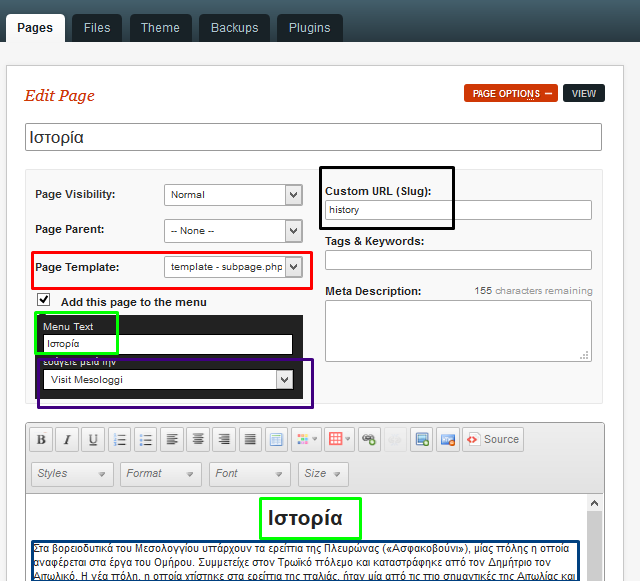Open the Format dropdown
Image resolution: width=640 pixels, height=581 pixels.
click(161, 474)
